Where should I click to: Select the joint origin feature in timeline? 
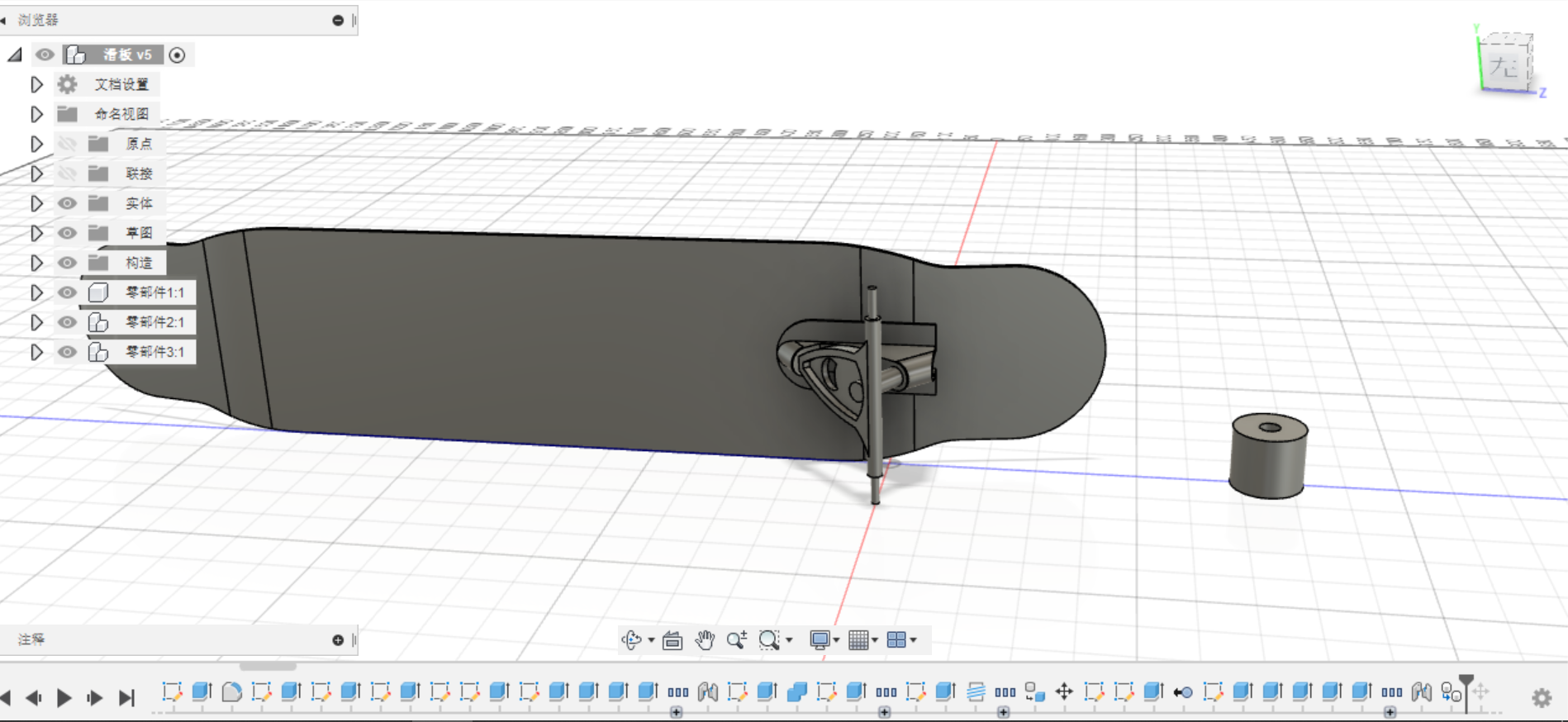pyautogui.click(x=1183, y=692)
